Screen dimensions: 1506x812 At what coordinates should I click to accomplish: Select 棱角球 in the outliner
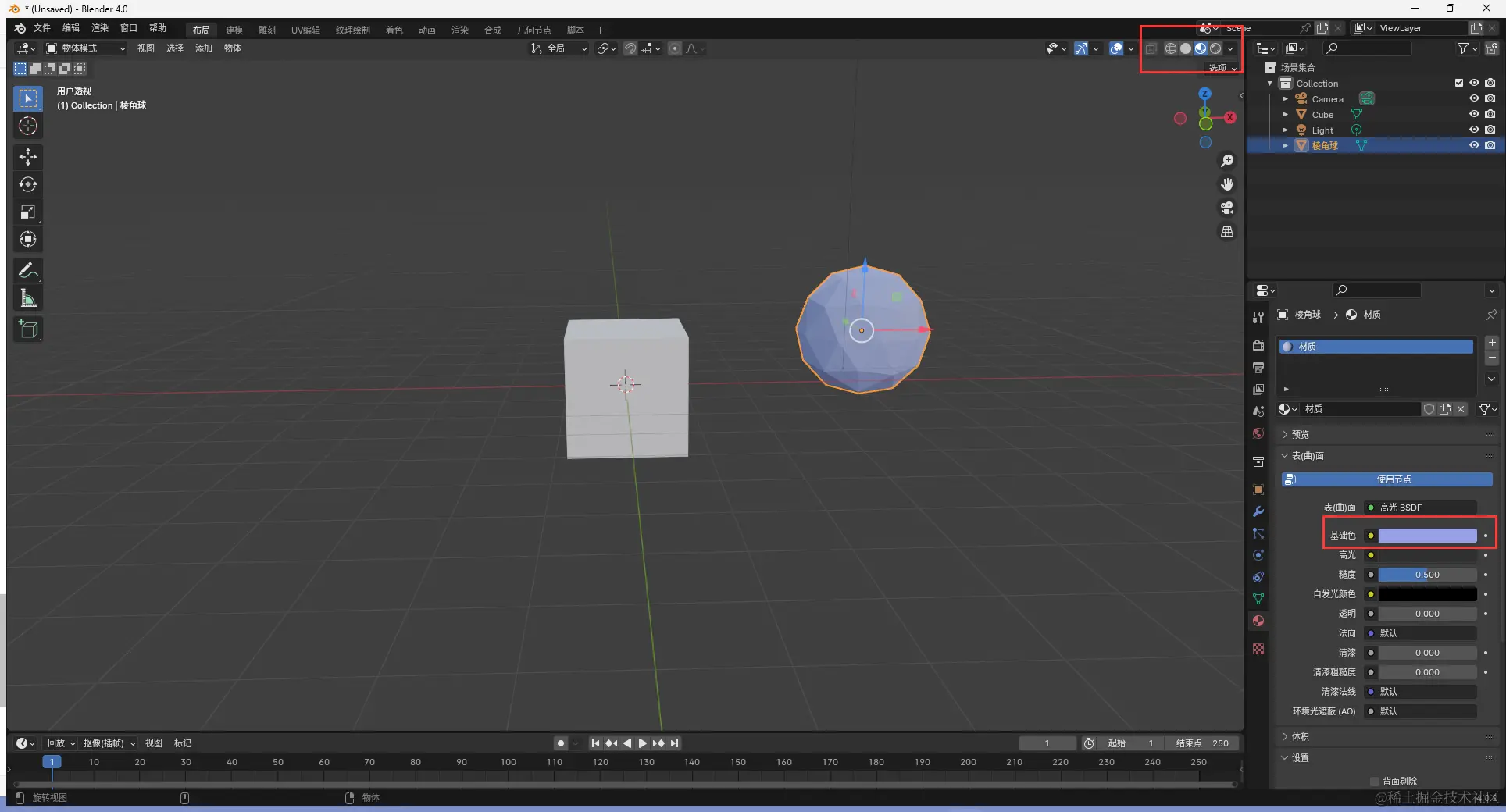coord(1325,146)
